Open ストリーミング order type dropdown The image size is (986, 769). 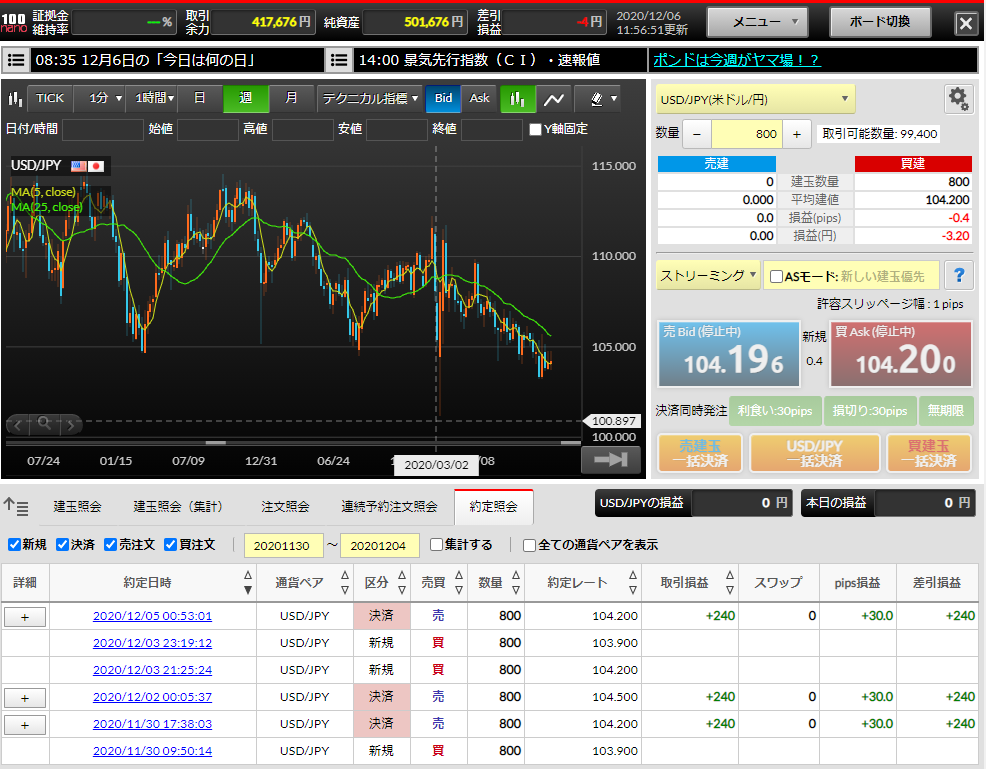pos(707,275)
